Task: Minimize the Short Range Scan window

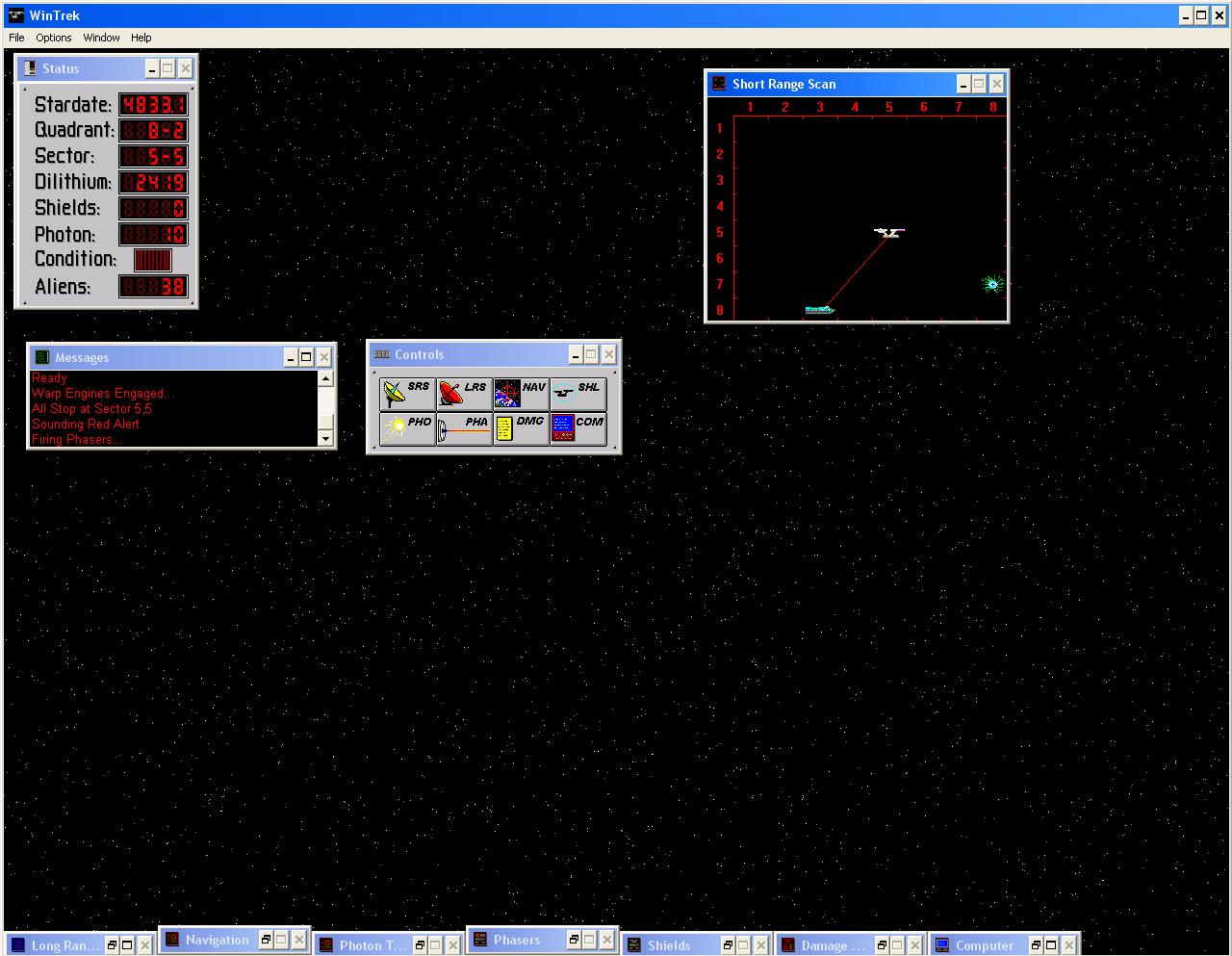Action: (962, 84)
